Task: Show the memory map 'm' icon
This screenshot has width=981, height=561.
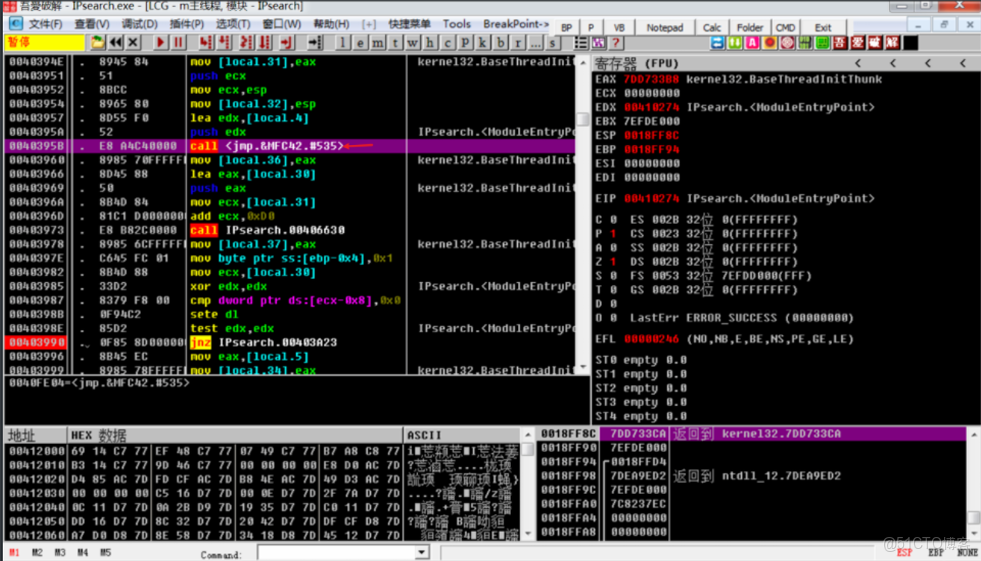Action: click(x=378, y=43)
